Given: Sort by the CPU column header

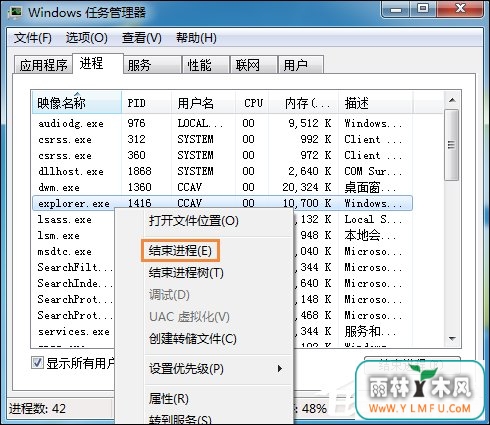Looking at the screenshot, I should pos(252,103).
